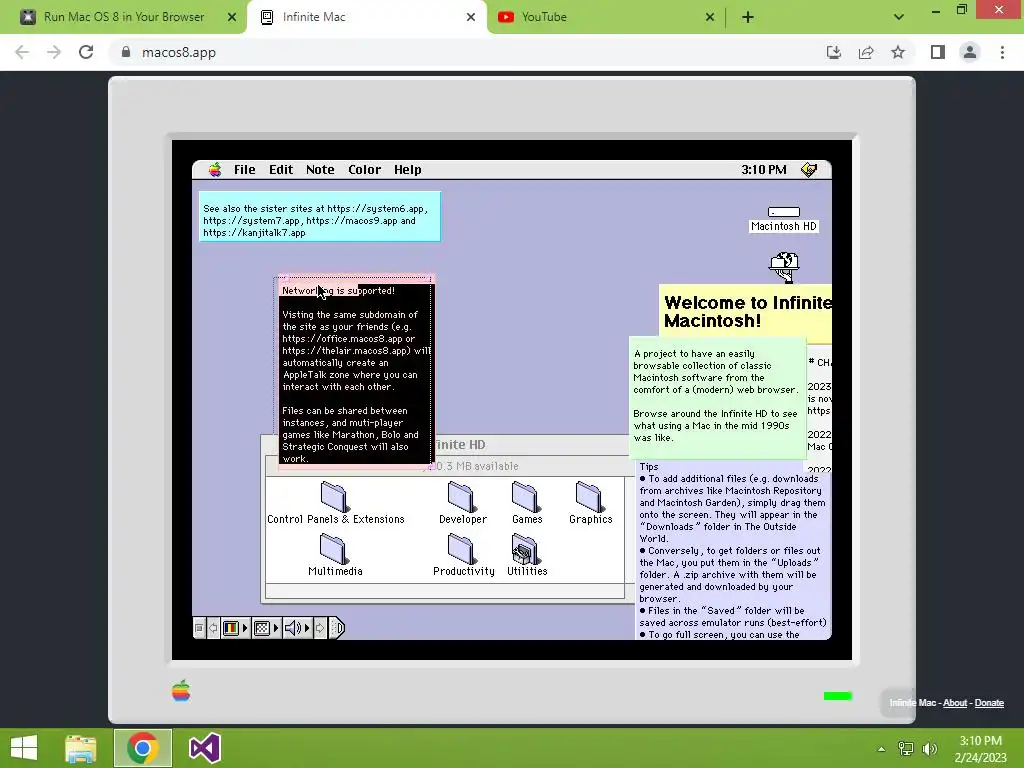Click the rainbow Apple logo on monitor bezel
The image size is (1024, 768).
pos(181,691)
